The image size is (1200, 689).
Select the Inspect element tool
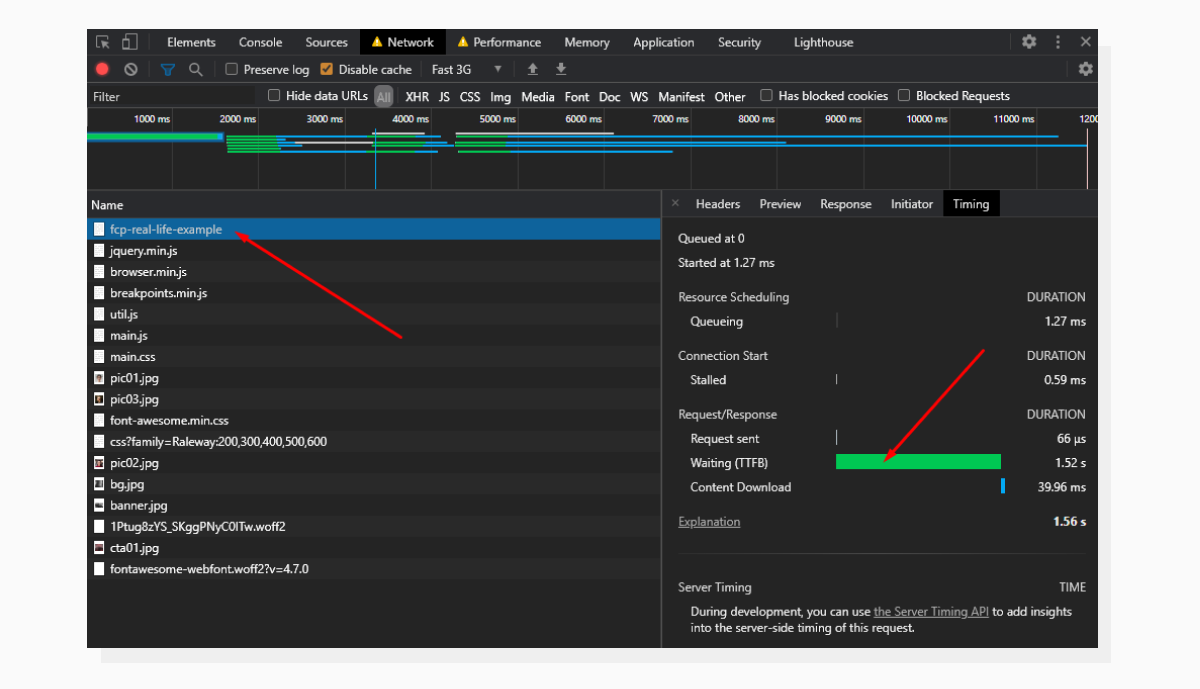[102, 41]
